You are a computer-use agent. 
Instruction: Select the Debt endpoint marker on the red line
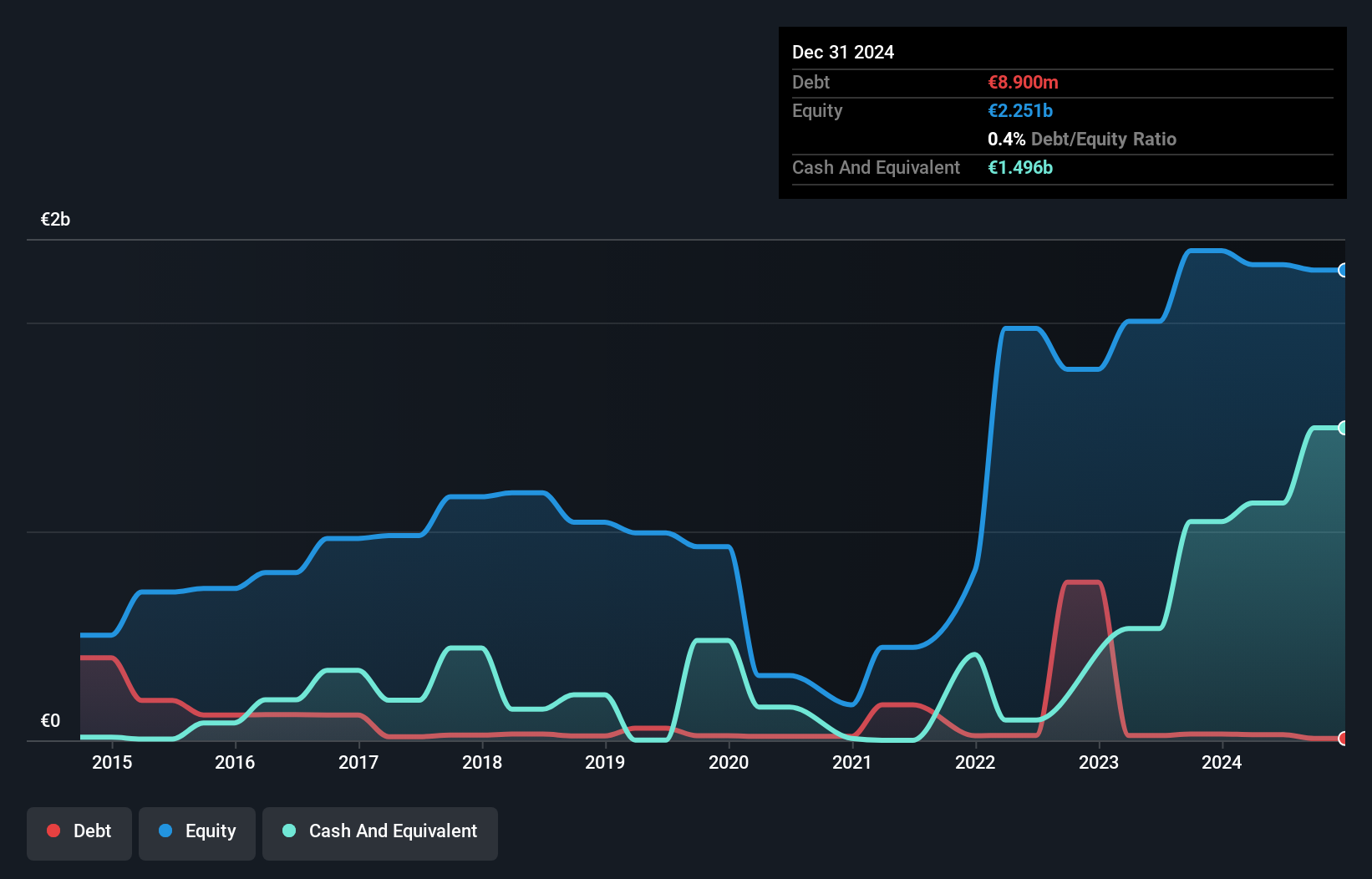[1344, 739]
